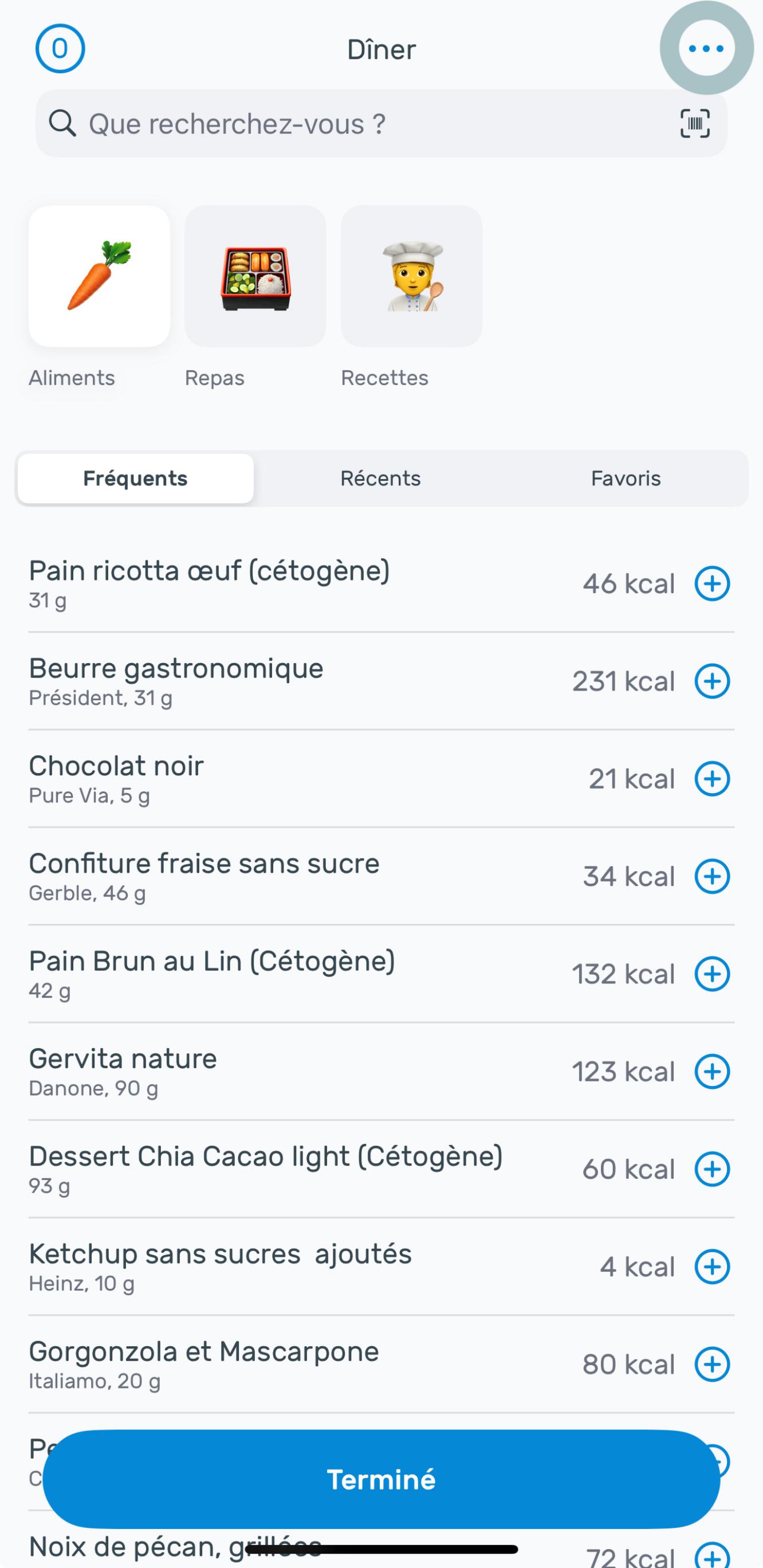This screenshot has height=1568, width=763.
Task: Choose the Repas bento box category
Action: pos(255,276)
